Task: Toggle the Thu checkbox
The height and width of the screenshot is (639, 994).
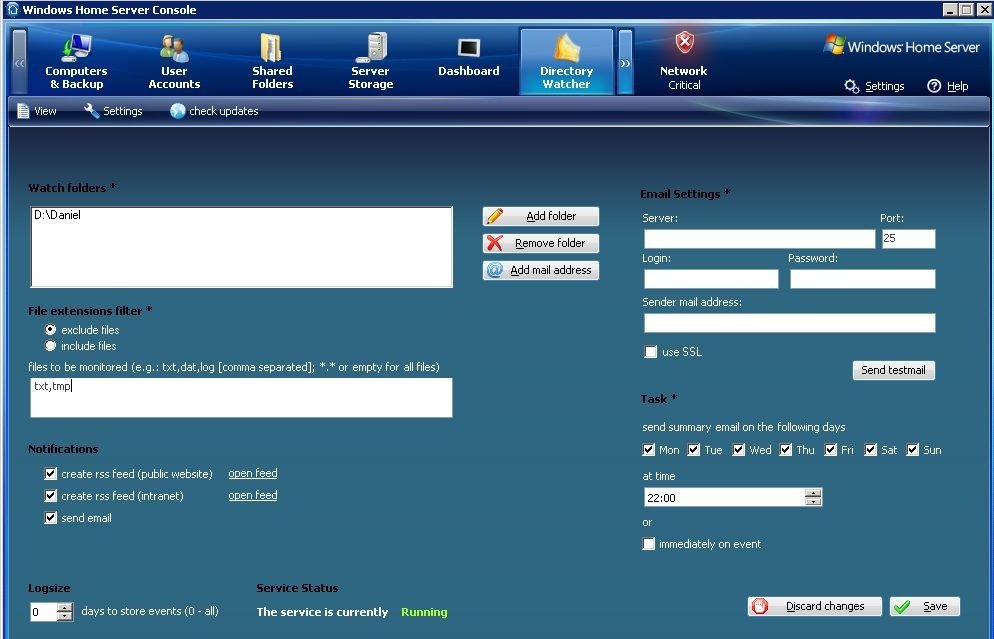Action: (x=786, y=450)
